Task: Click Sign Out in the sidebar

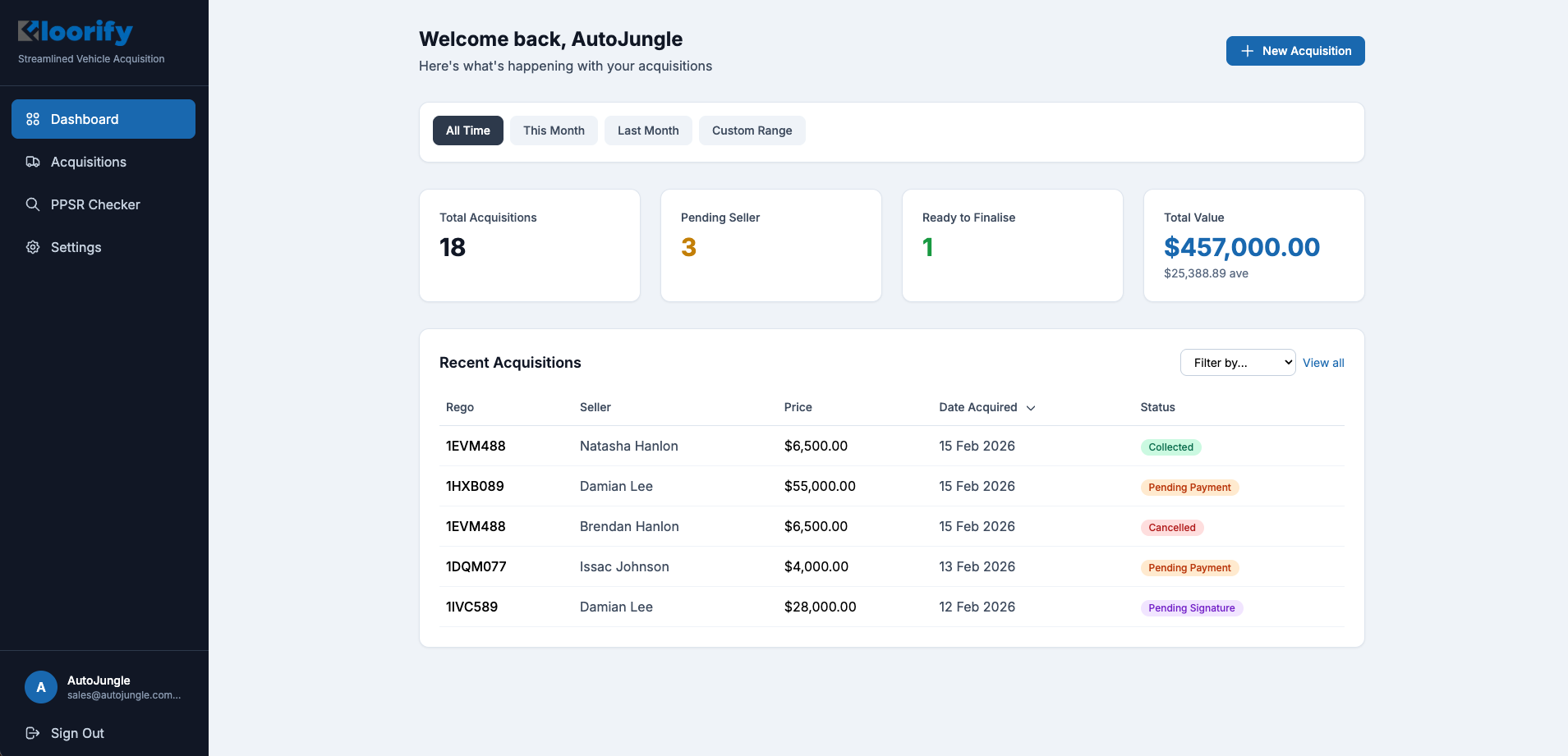Action: (x=77, y=733)
